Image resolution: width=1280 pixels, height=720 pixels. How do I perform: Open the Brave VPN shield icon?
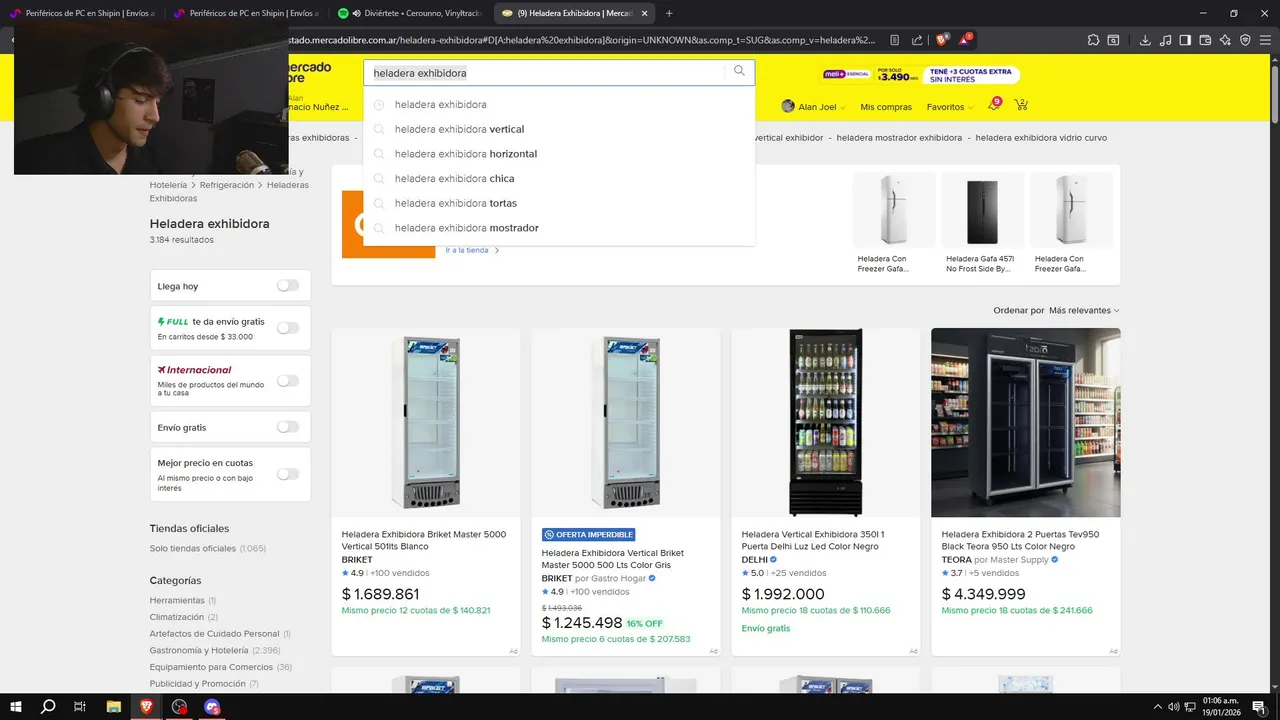click(1245, 40)
